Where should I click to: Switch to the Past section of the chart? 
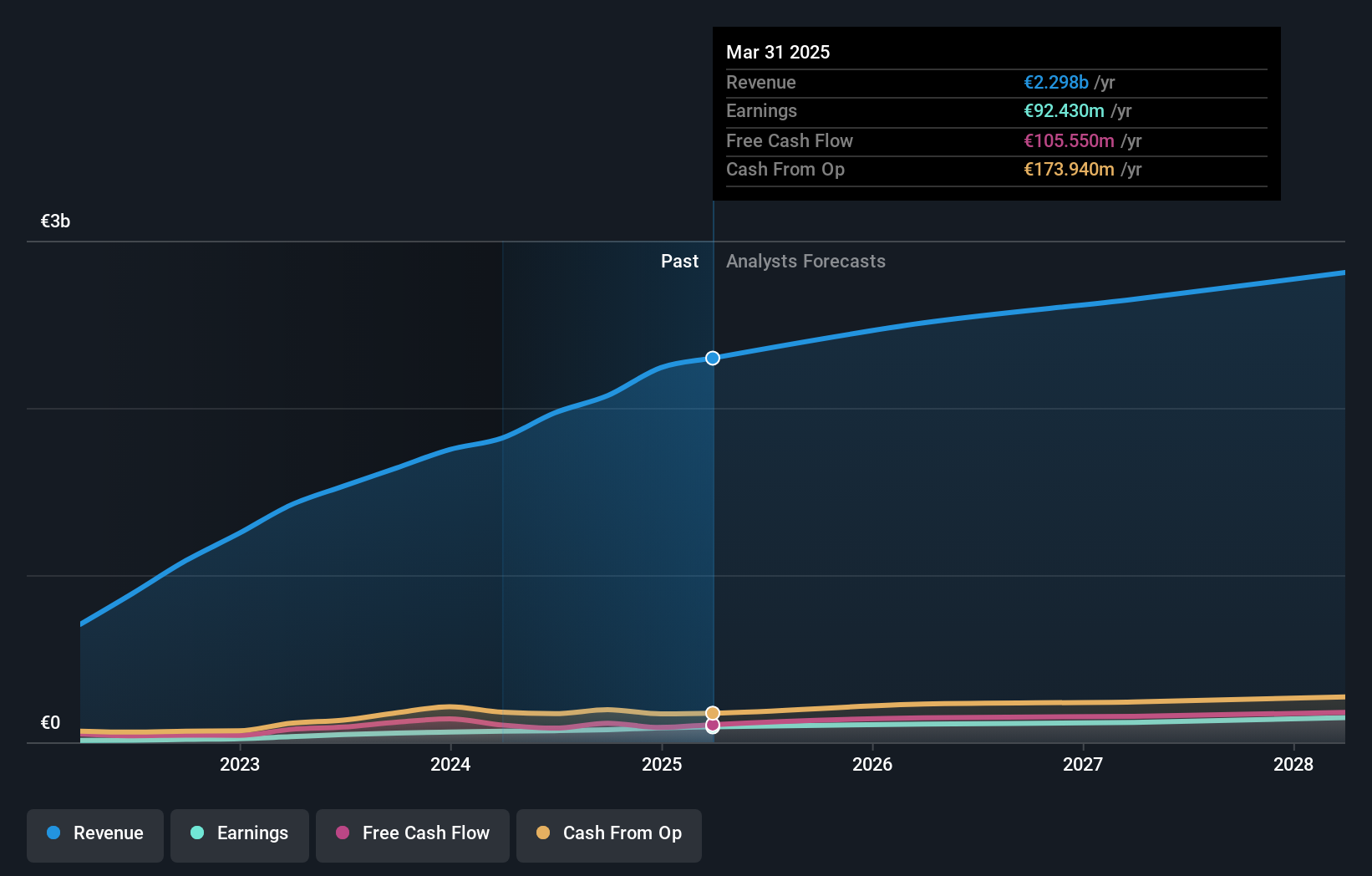coord(679,261)
